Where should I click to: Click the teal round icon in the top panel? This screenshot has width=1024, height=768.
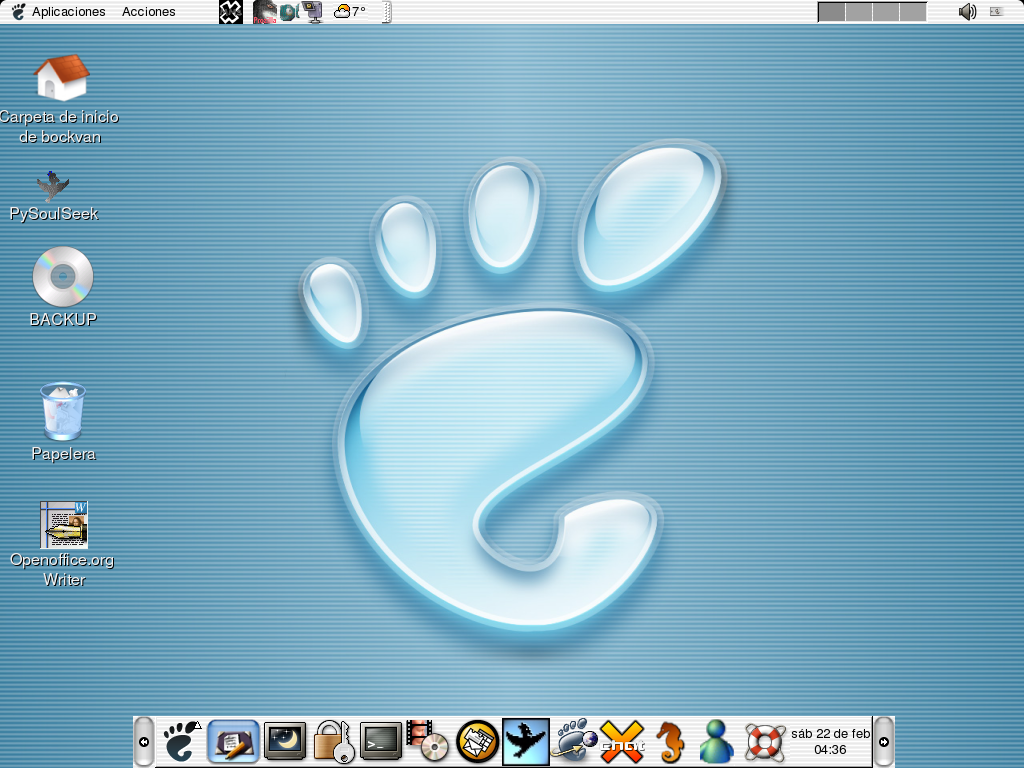(x=288, y=12)
